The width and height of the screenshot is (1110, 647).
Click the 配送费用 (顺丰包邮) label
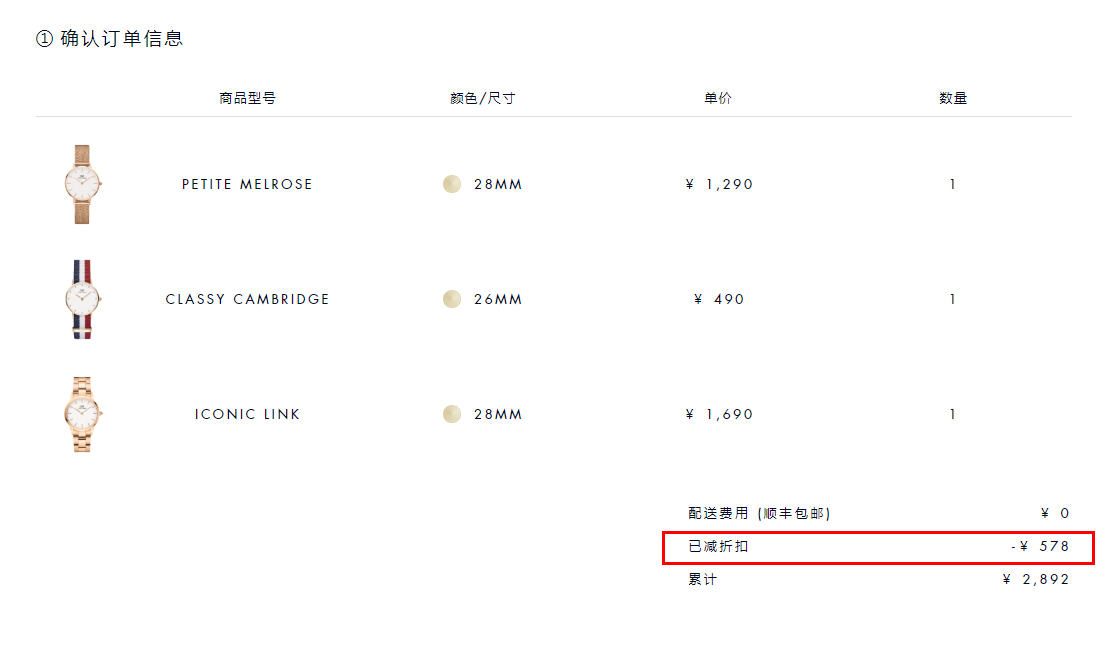759,513
